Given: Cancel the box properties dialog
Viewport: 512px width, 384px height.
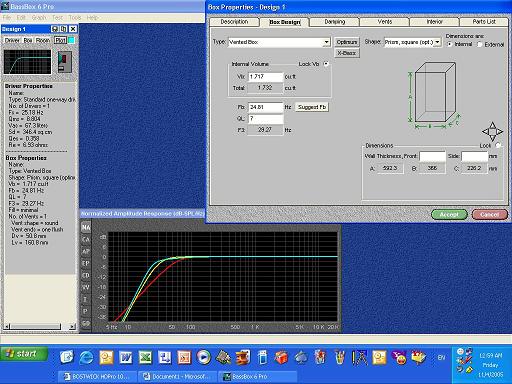Looking at the screenshot, I should 490,214.
